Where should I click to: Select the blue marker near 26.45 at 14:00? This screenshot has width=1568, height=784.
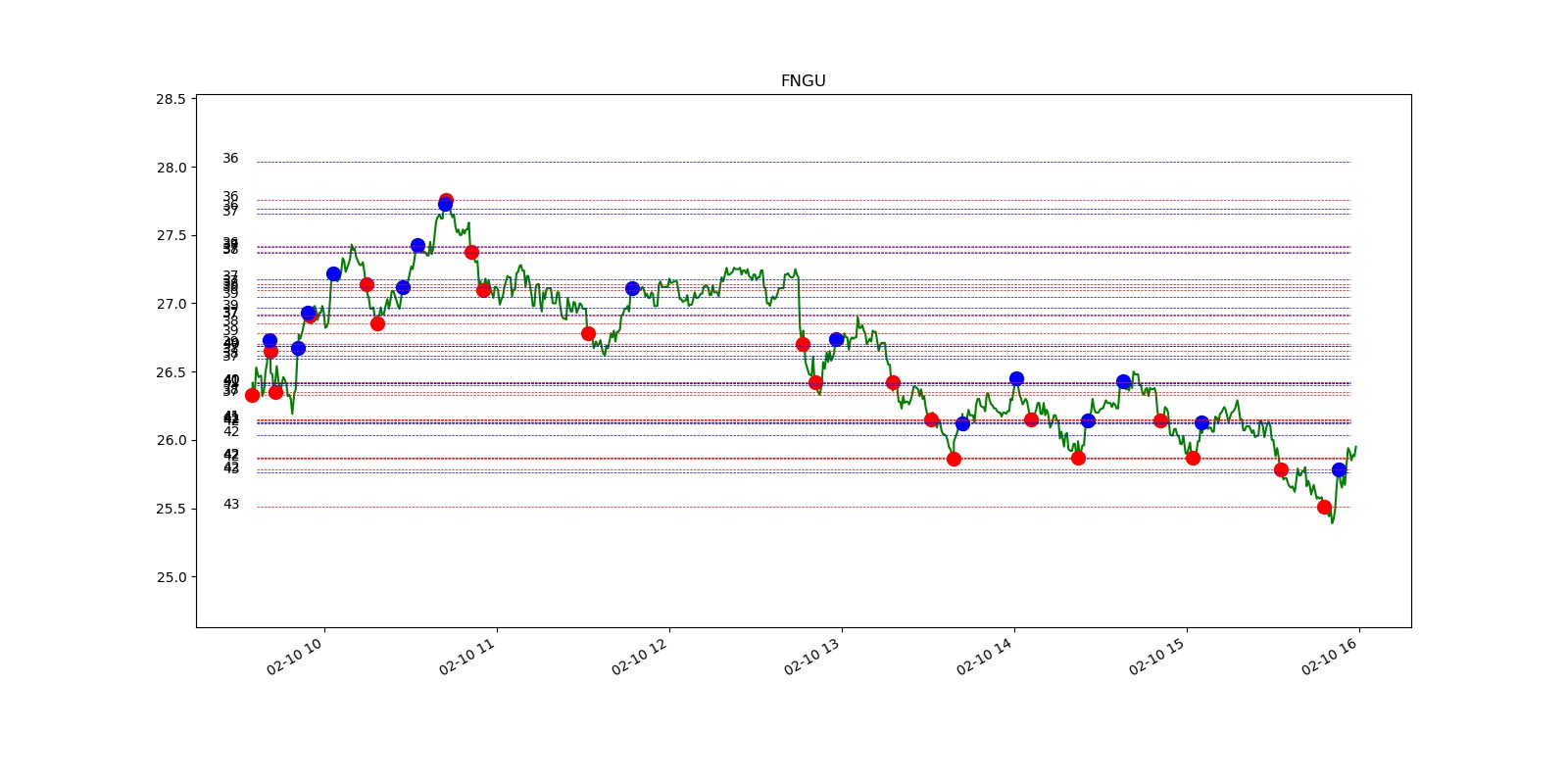pyautogui.click(x=1016, y=378)
